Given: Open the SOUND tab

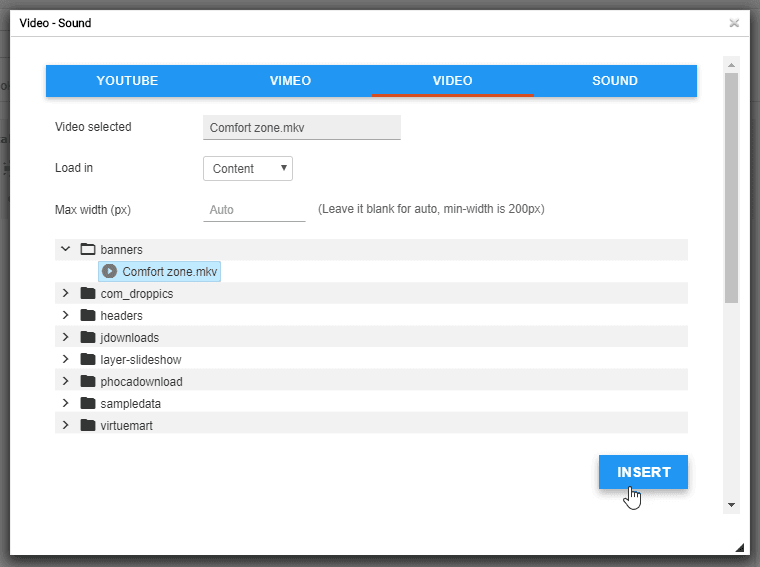Looking at the screenshot, I should click(614, 81).
